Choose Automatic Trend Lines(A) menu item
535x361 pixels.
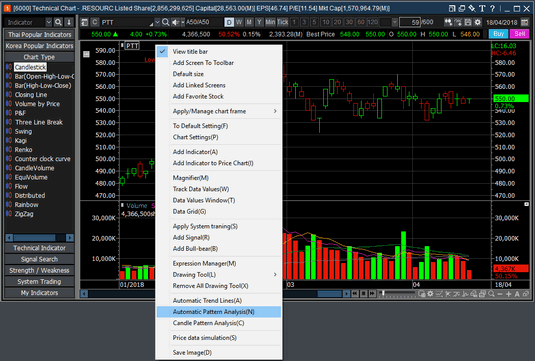(x=219, y=301)
